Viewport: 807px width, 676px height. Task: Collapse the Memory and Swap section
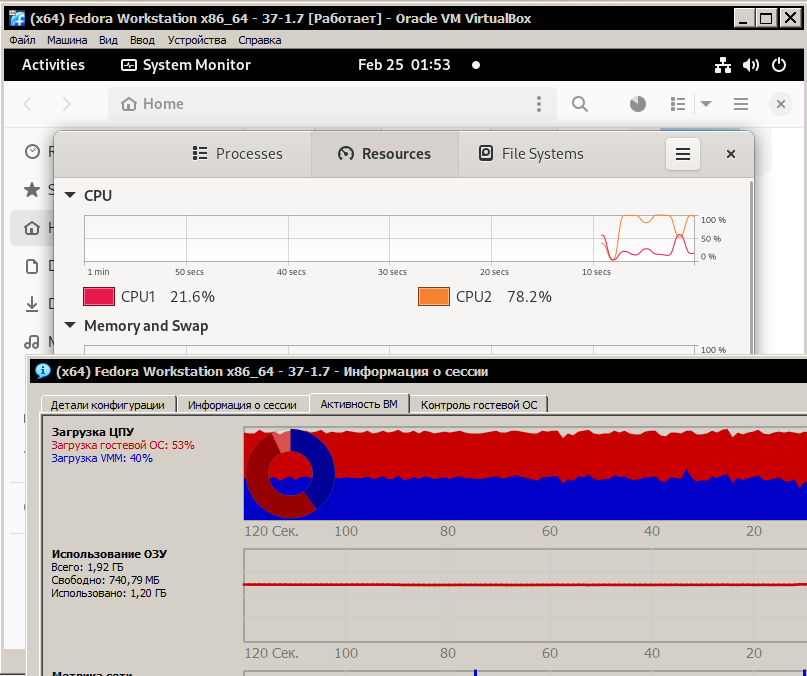coord(70,326)
